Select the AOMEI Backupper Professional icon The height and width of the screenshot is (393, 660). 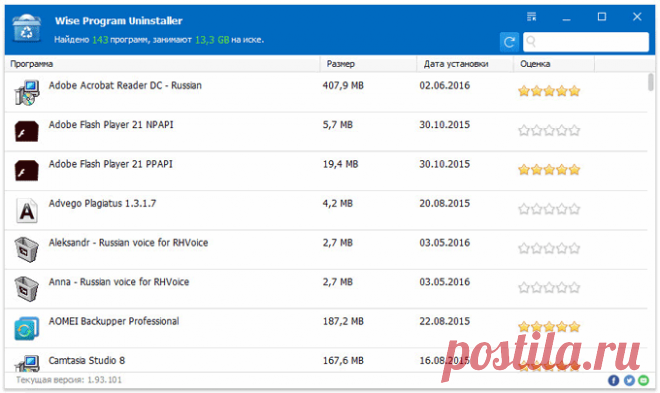[27, 328]
